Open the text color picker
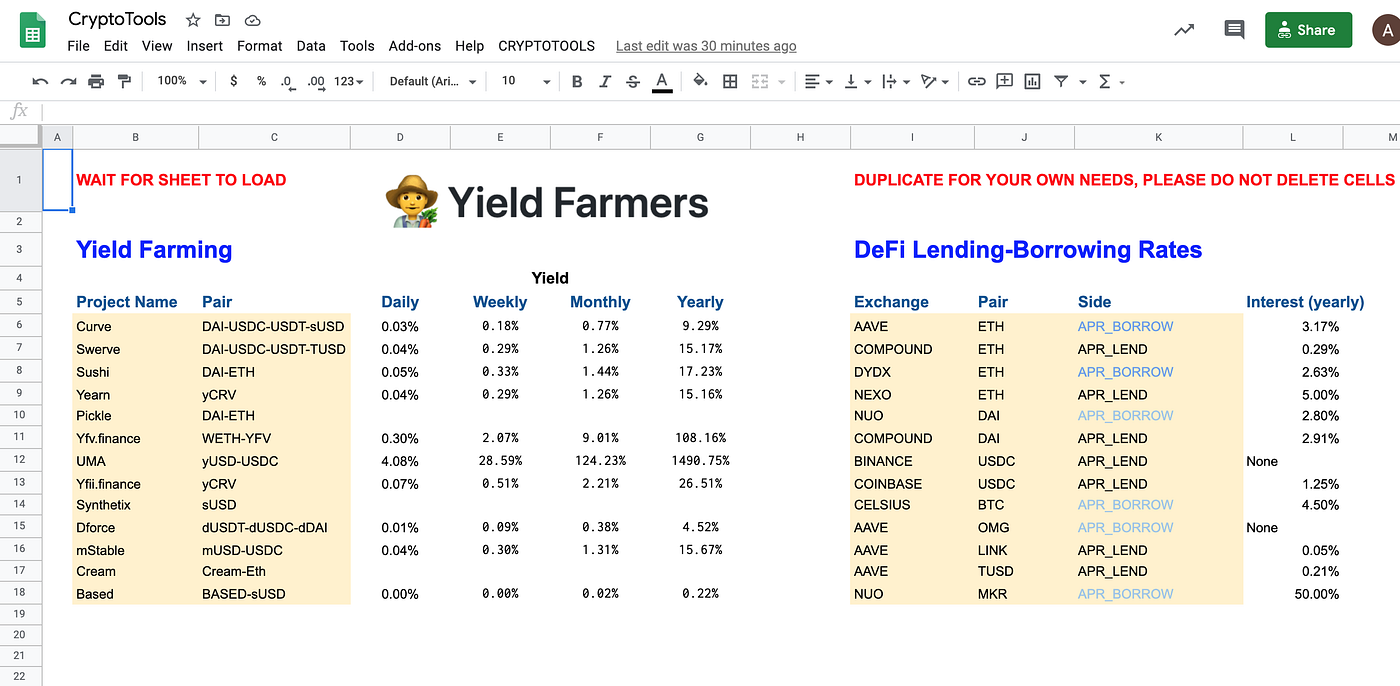The image size is (1400, 686). click(x=661, y=82)
